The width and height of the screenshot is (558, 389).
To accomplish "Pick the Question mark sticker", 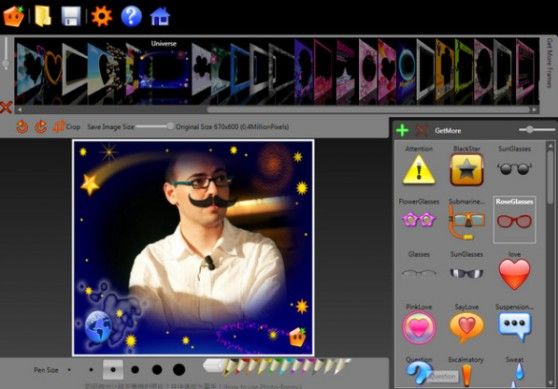I will point(419,373).
